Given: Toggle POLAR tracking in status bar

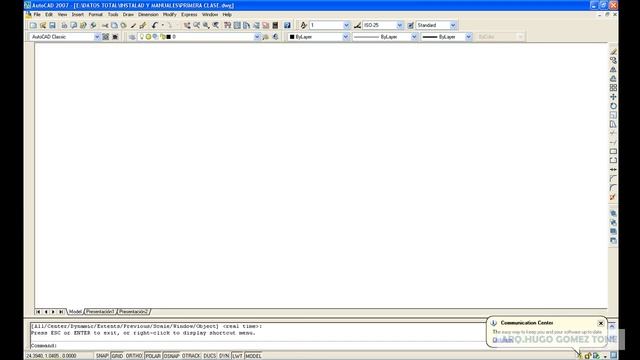Looking at the screenshot, I should pos(153,356).
